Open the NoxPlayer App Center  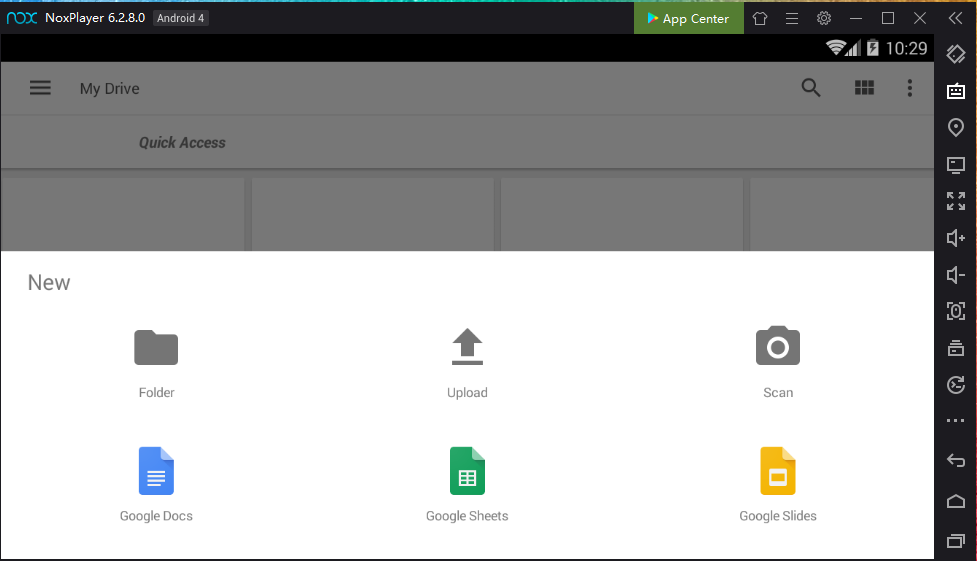point(689,18)
